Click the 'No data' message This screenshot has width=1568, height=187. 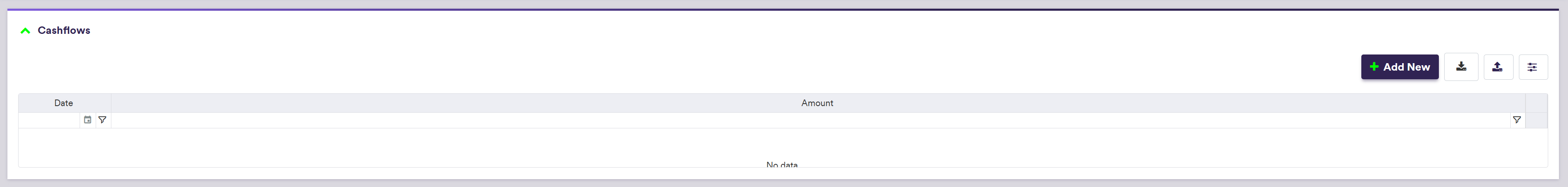pos(782,164)
